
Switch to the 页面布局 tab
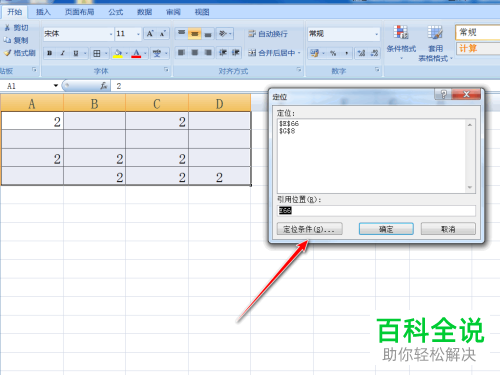point(79,12)
